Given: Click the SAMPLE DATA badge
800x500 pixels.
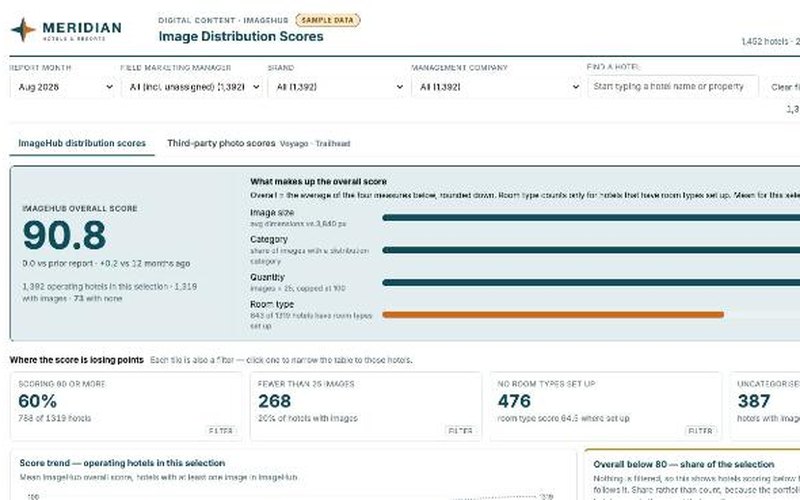Looking at the screenshot, I should click(328, 20).
